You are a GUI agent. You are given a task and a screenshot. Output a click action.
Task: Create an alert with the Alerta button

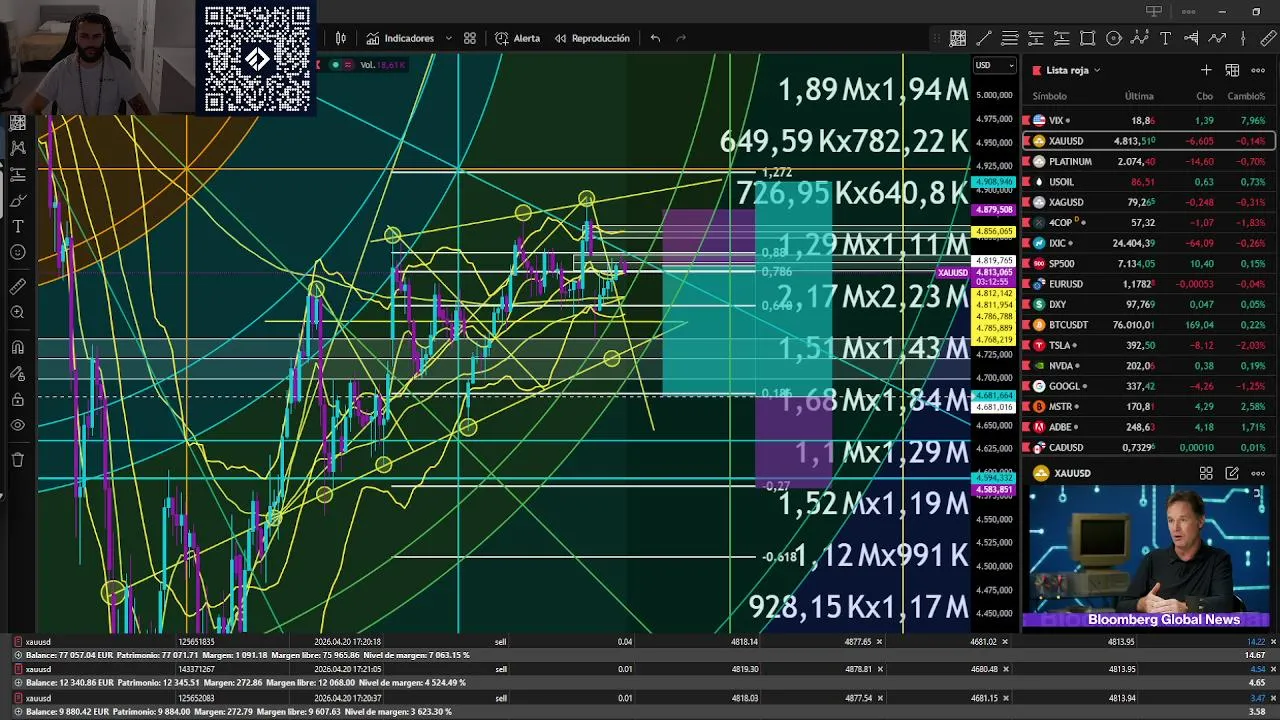click(517, 38)
